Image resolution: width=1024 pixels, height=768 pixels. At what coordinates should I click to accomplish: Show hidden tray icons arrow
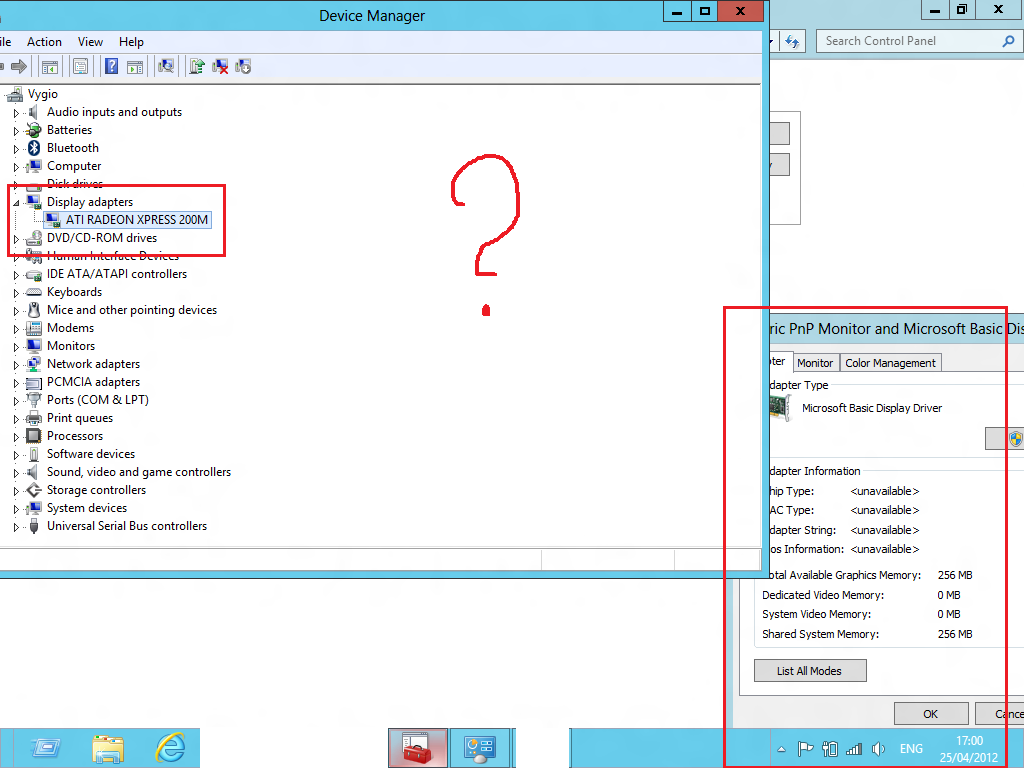tap(782, 749)
